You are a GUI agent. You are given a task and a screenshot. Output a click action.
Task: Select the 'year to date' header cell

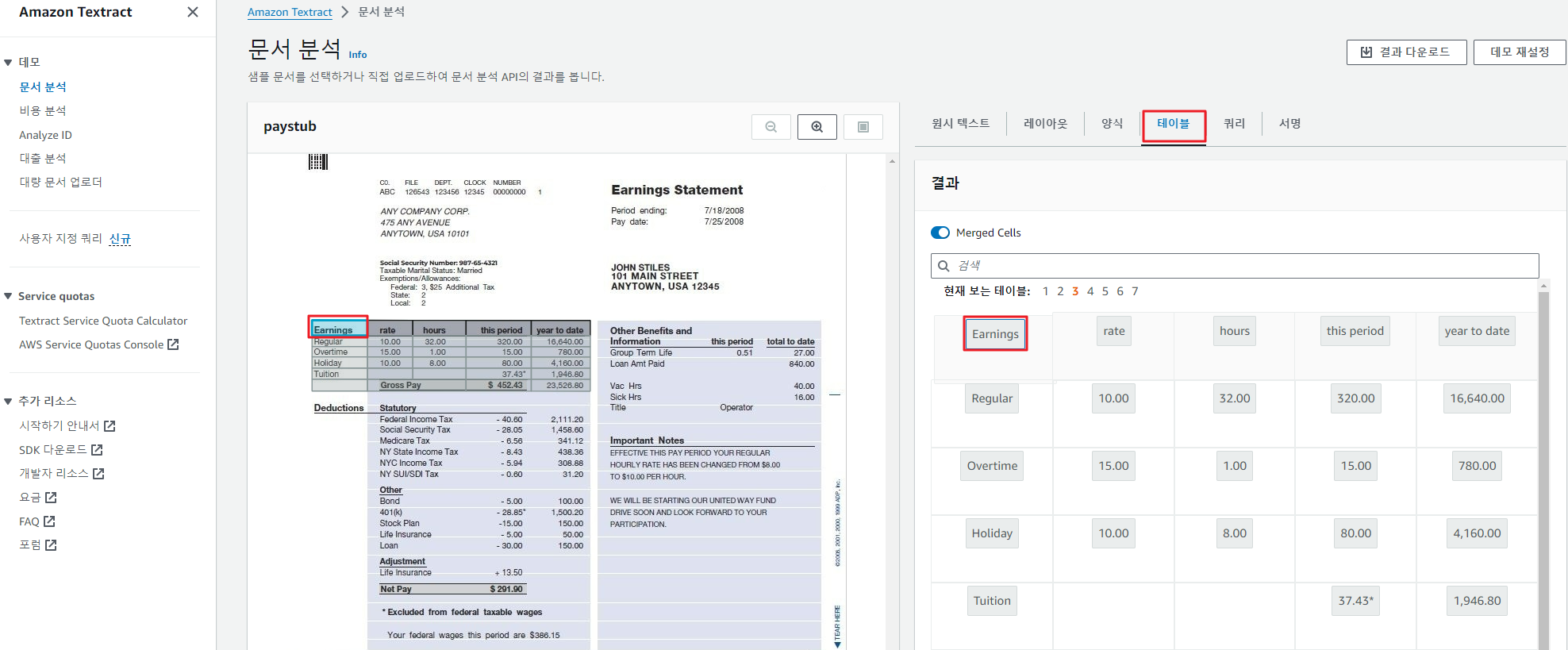tap(1477, 331)
